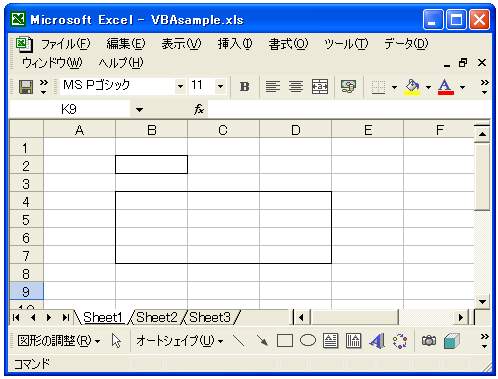Expand the Name Box dropdown arrow
This screenshot has height=379, width=498.
point(139,109)
